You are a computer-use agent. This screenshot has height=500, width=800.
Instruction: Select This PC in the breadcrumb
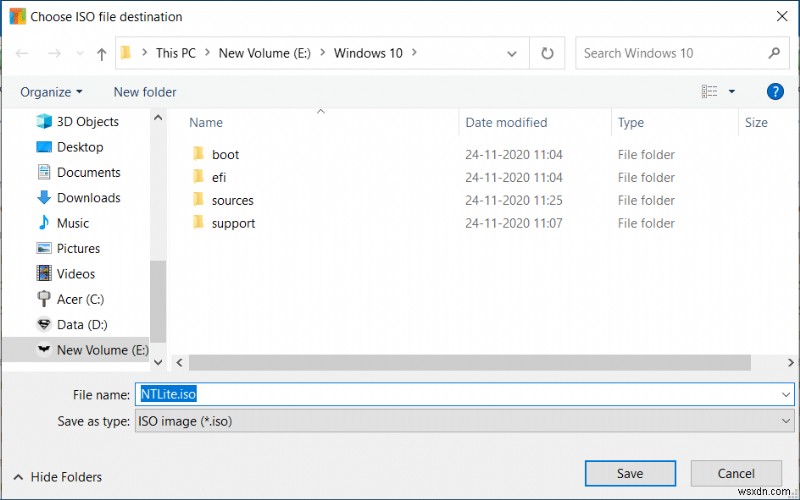[176, 53]
